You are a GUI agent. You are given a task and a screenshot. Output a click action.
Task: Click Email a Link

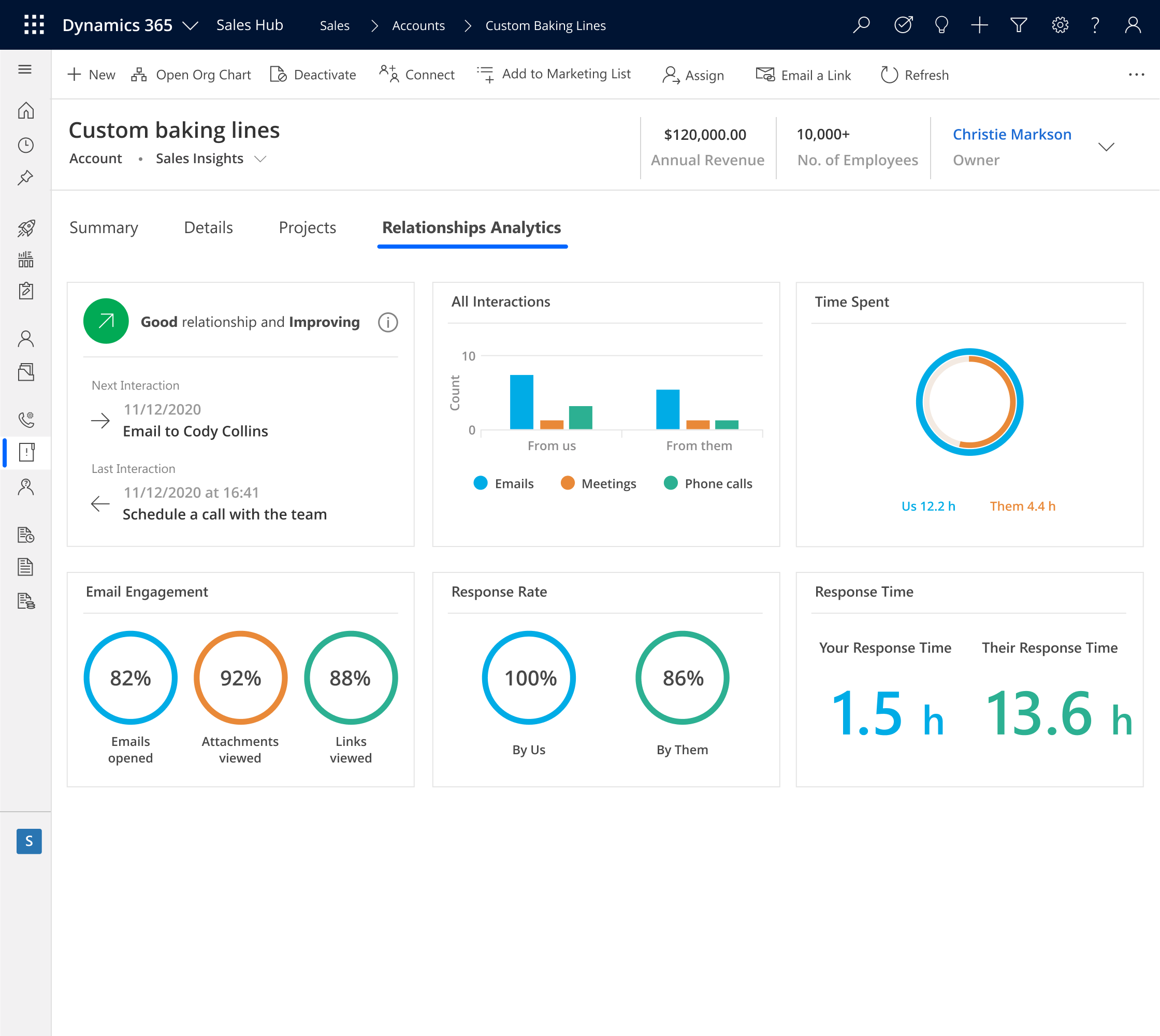click(803, 75)
